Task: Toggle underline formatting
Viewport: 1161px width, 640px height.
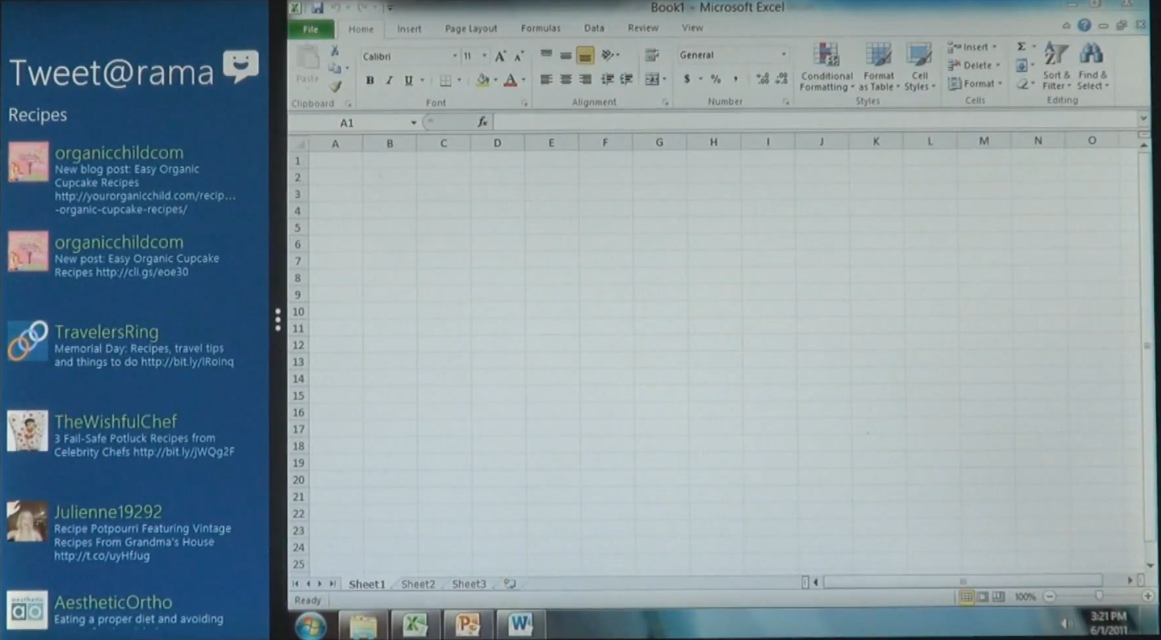Action: point(406,80)
